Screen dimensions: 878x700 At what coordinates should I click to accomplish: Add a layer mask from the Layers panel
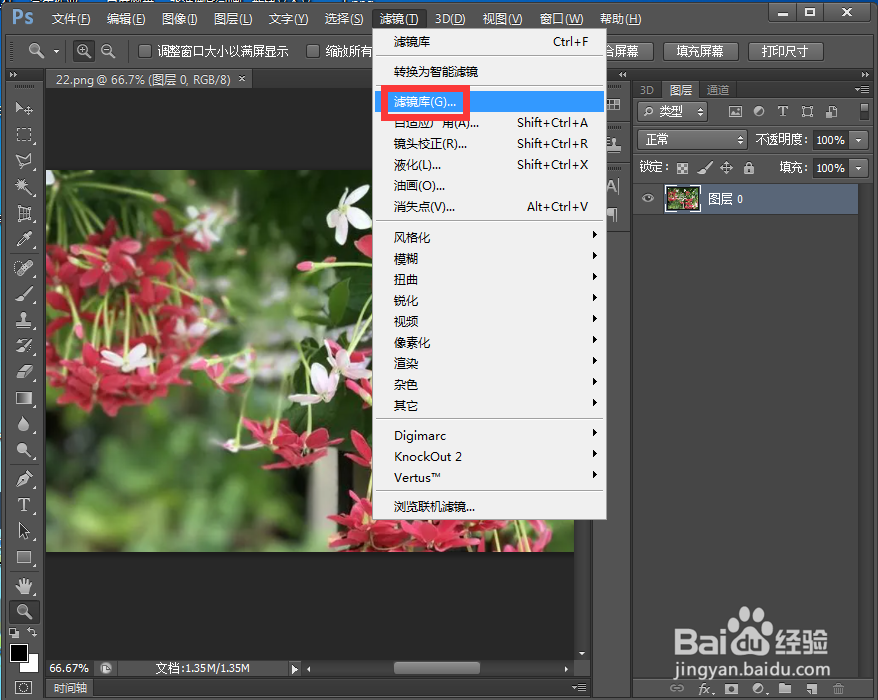731,687
